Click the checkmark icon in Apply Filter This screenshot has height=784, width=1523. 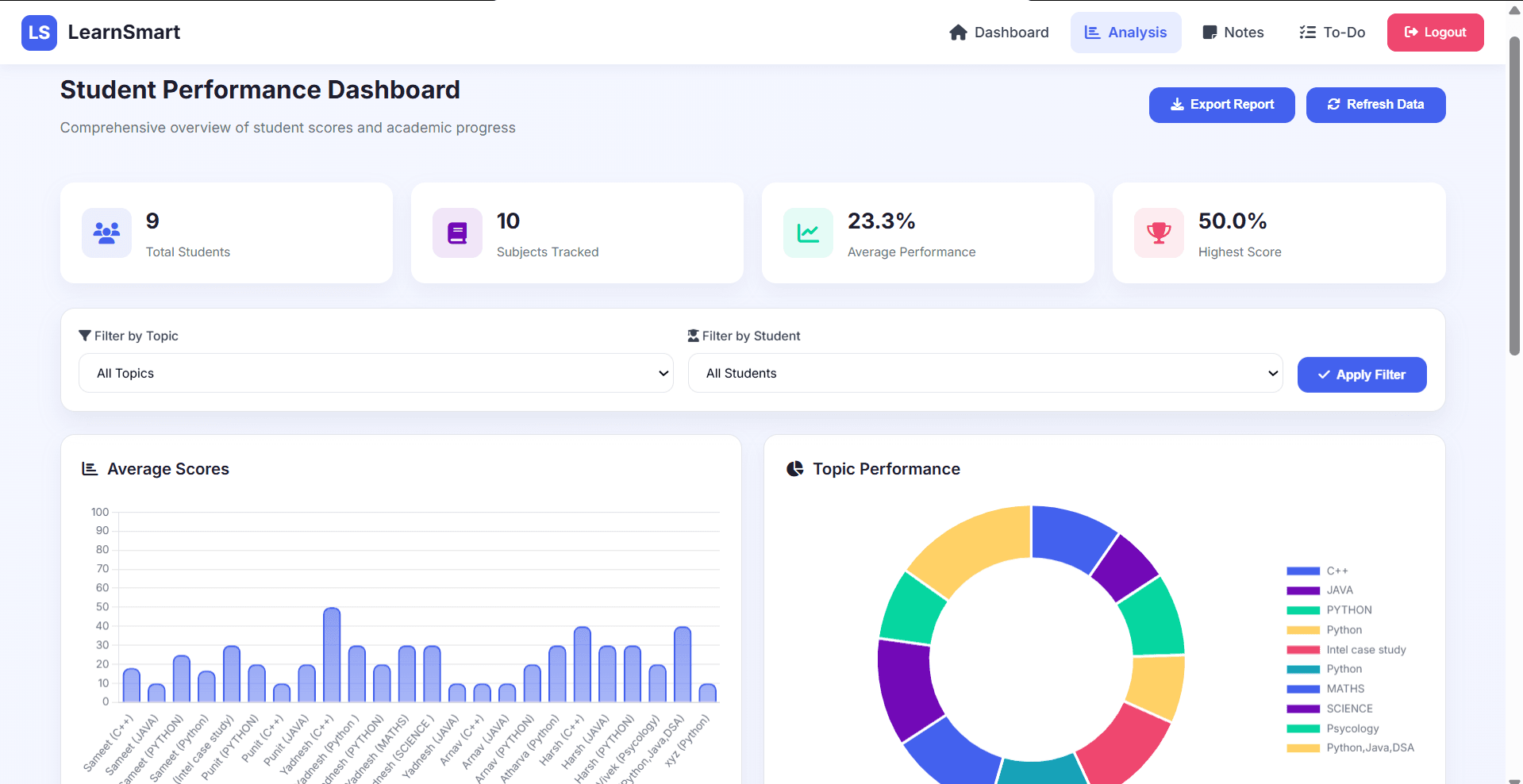pyautogui.click(x=1324, y=375)
